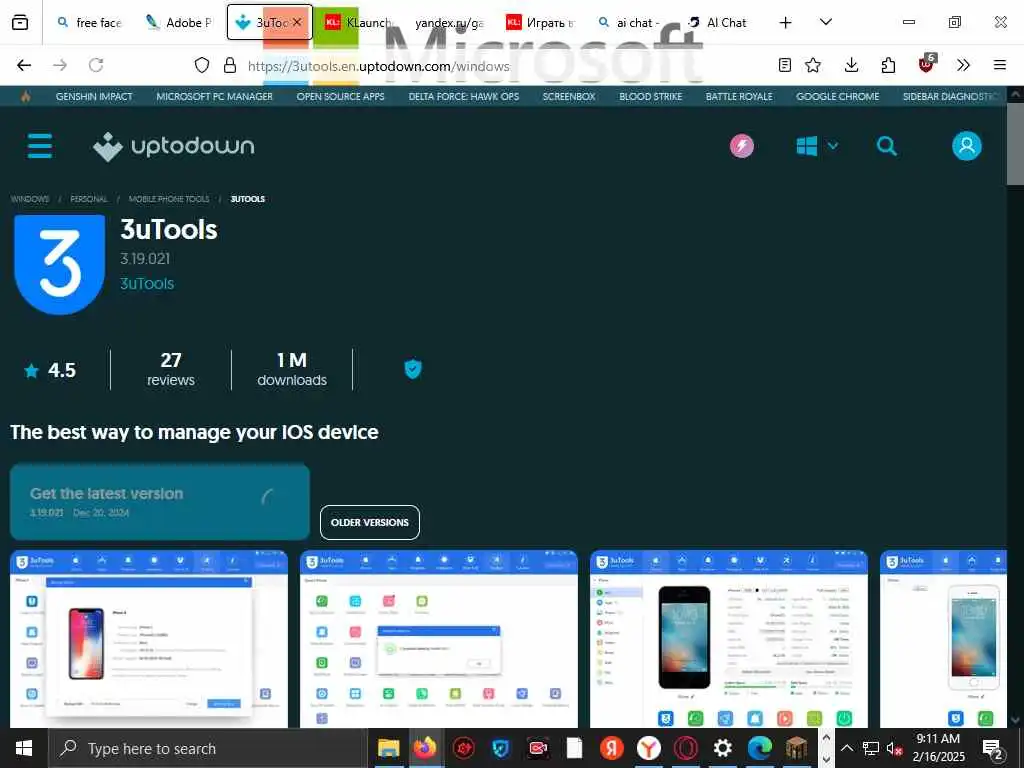
Task: Click the site padlock icon
Action: pyautogui.click(x=229, y=65)
